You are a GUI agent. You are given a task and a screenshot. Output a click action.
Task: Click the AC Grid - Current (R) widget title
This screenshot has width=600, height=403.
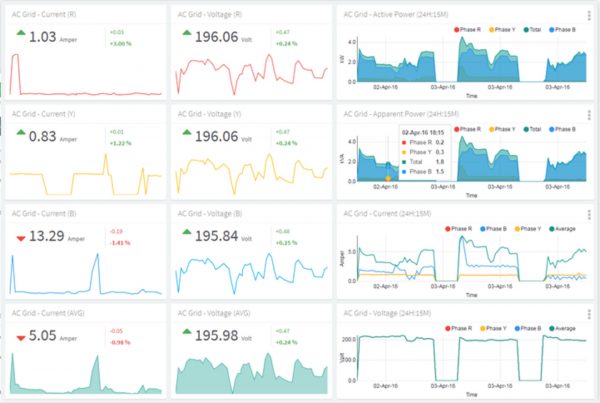pyautogui.click(x=43, y=14)
